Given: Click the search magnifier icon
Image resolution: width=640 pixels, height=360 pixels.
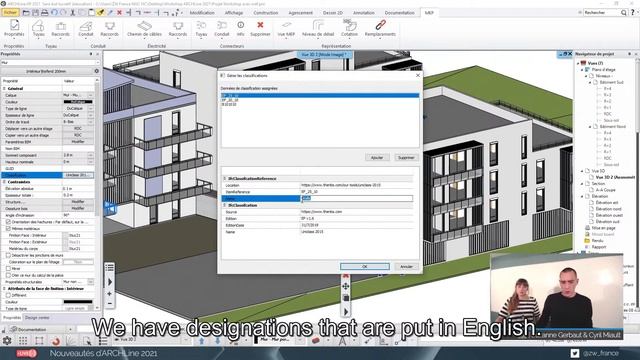Looking at the screenshot, I should pyautogui.click(x=623, y=13).
